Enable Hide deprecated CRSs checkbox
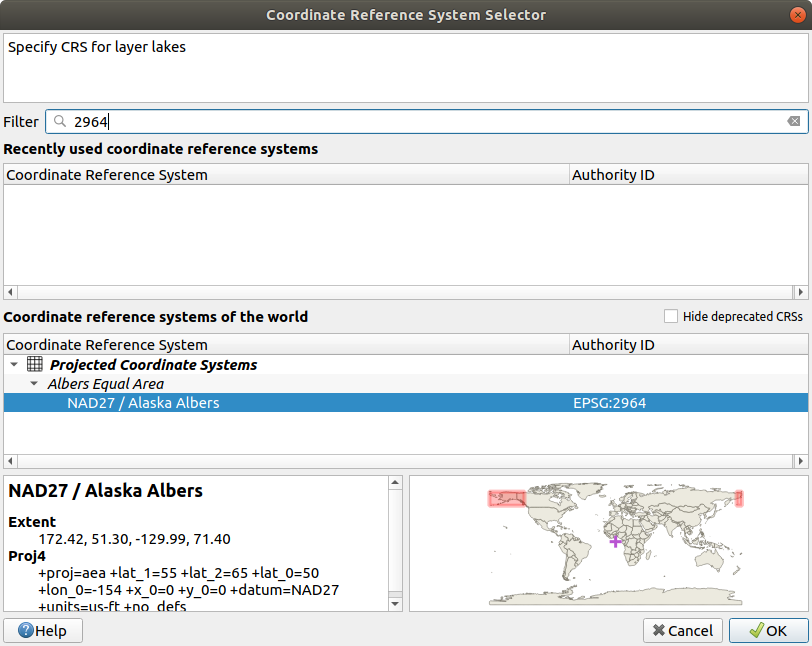The height and width of the screenshot is (646, 812). (x=672, y=317)
